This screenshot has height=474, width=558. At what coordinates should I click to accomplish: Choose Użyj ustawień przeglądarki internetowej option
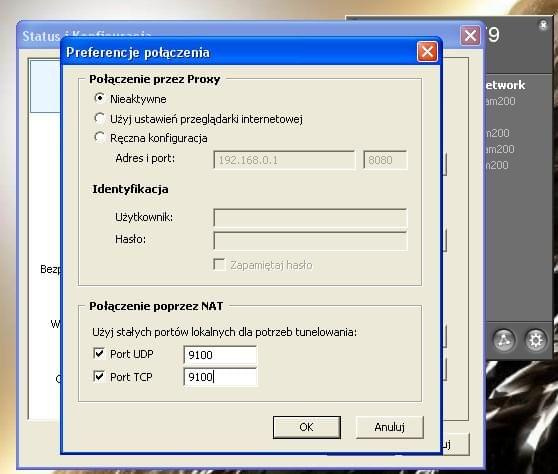(x=99, y=118)
